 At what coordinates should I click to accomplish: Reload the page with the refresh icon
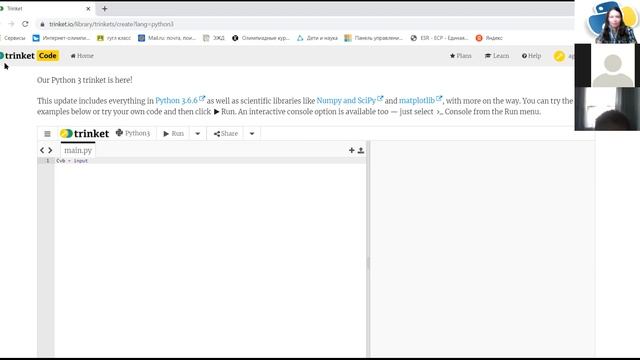point(25,24)
